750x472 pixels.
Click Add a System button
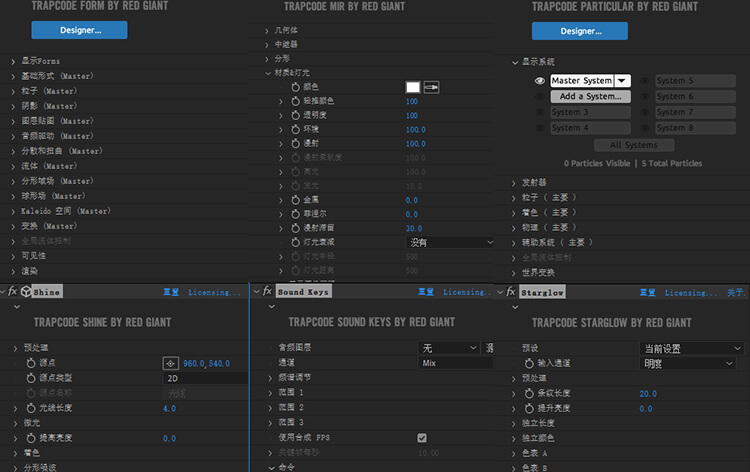click(591, 96)
